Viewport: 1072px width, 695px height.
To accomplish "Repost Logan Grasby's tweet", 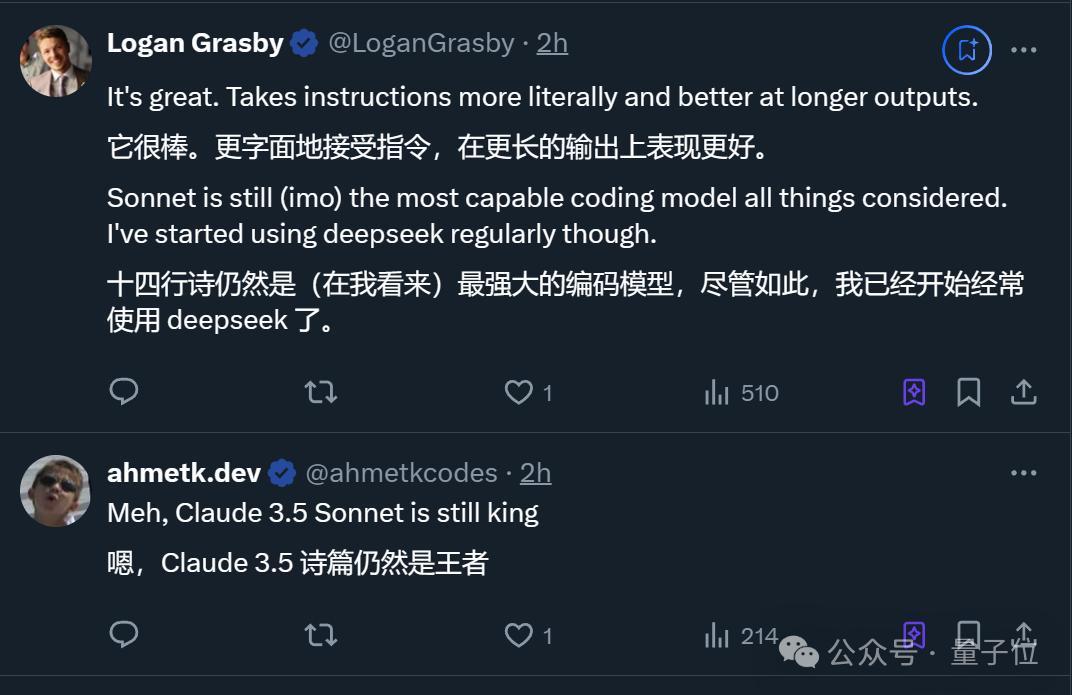I will pos(320,392).
